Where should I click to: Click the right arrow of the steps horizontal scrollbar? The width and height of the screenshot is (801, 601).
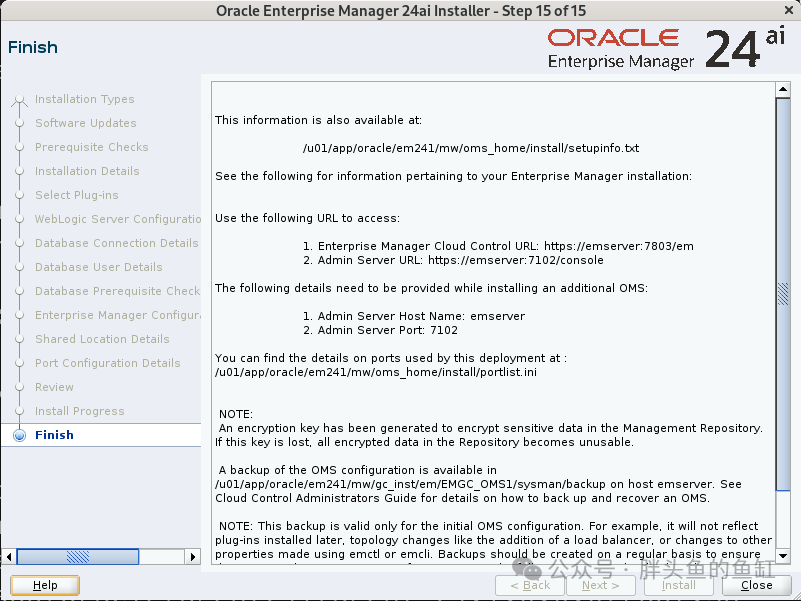(193, 557)
